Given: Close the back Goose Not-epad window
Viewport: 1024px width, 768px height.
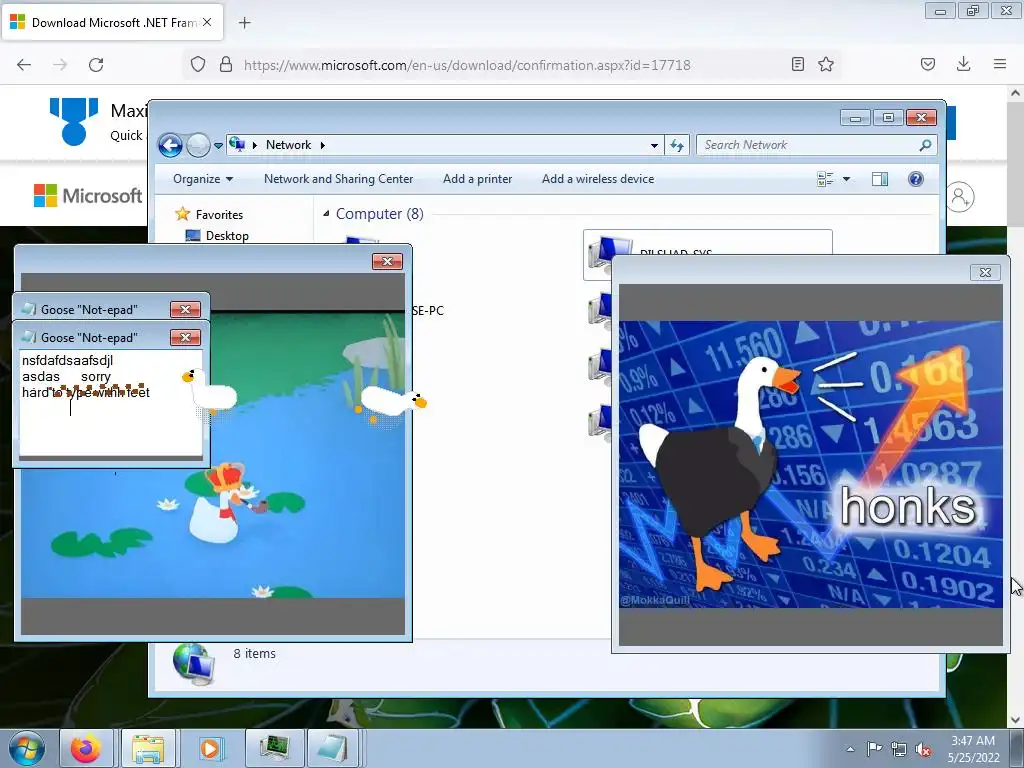Looking at the screenshot, I should pyautogui.click(x=185, y=309).
